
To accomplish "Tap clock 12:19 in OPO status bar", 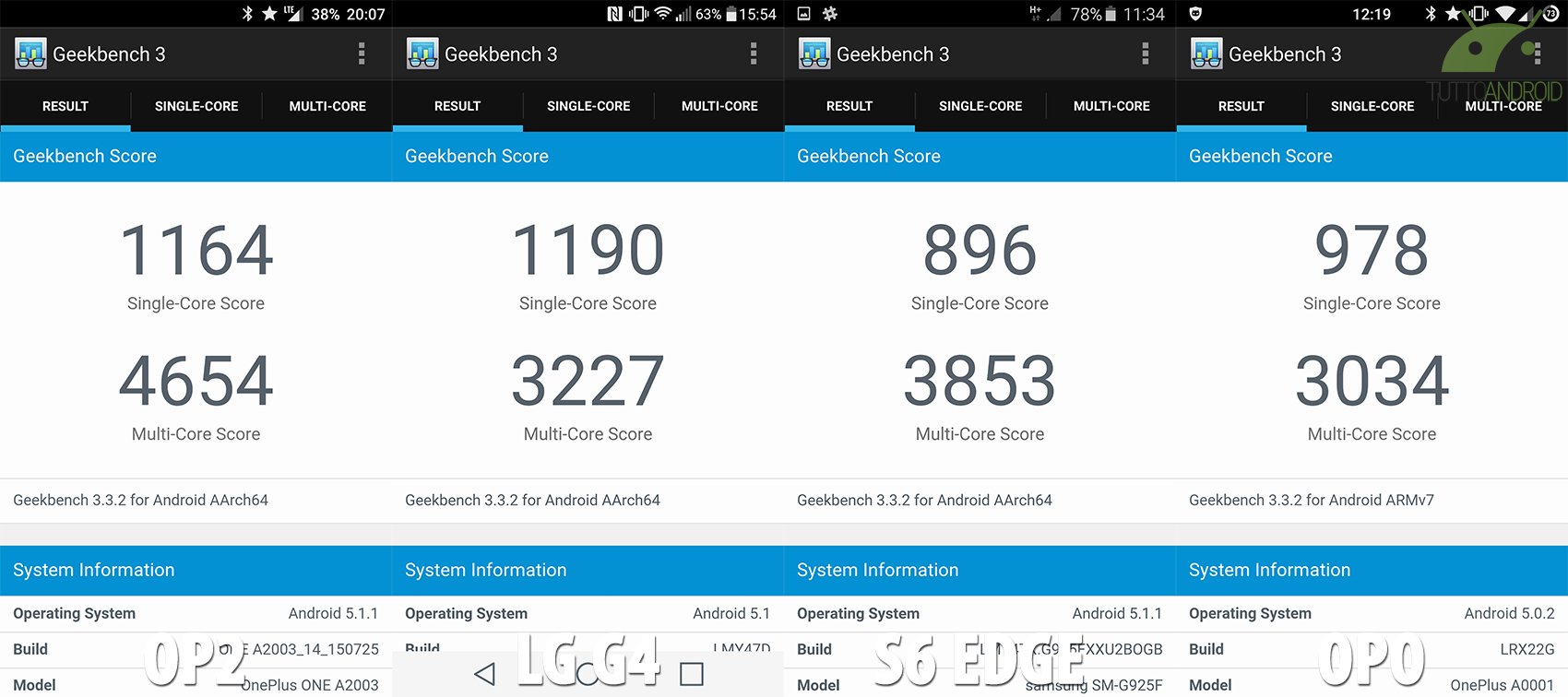I will 1372,14.
